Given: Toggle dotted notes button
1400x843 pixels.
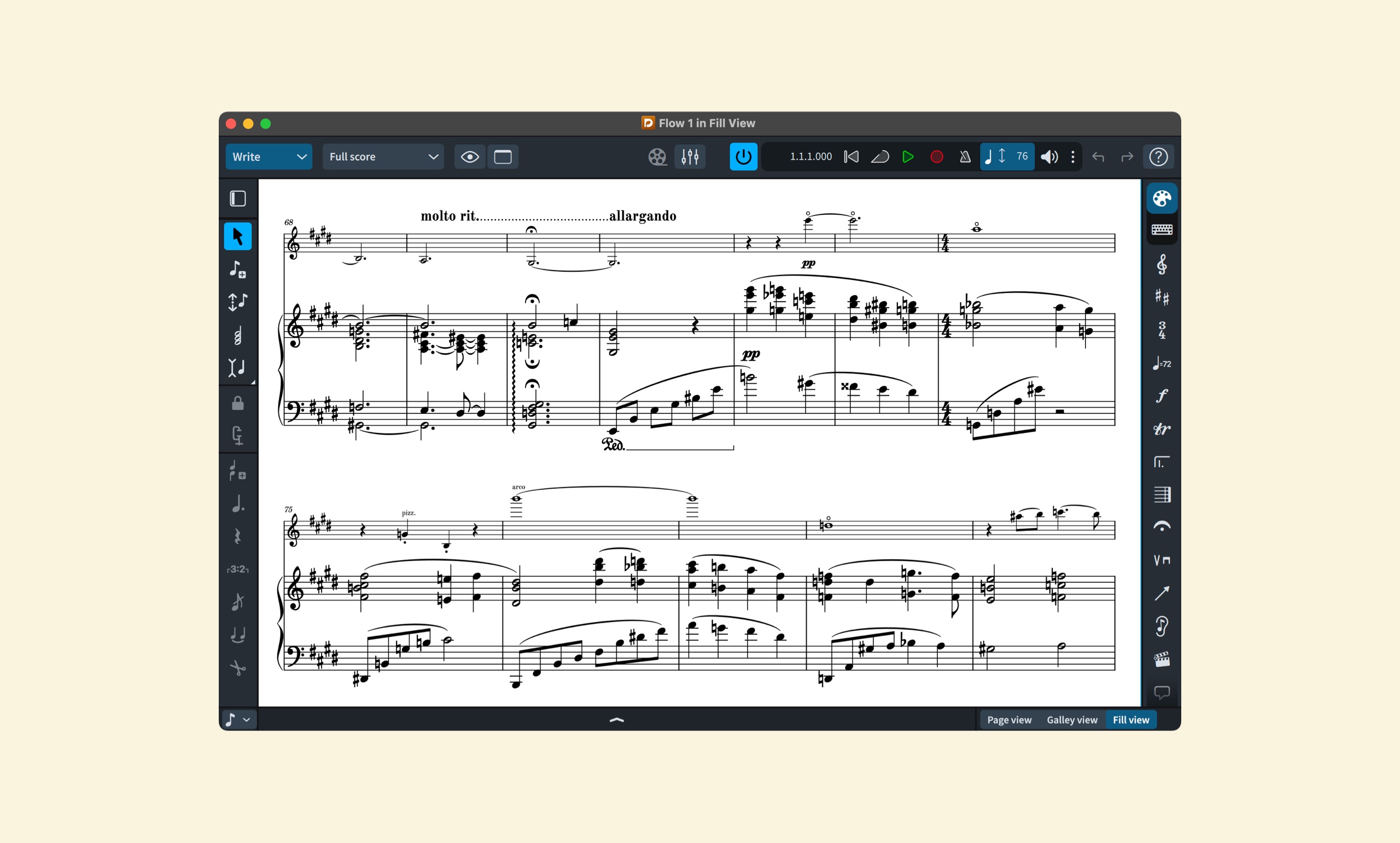Looking at the screenshot, I should coord(237,504).
